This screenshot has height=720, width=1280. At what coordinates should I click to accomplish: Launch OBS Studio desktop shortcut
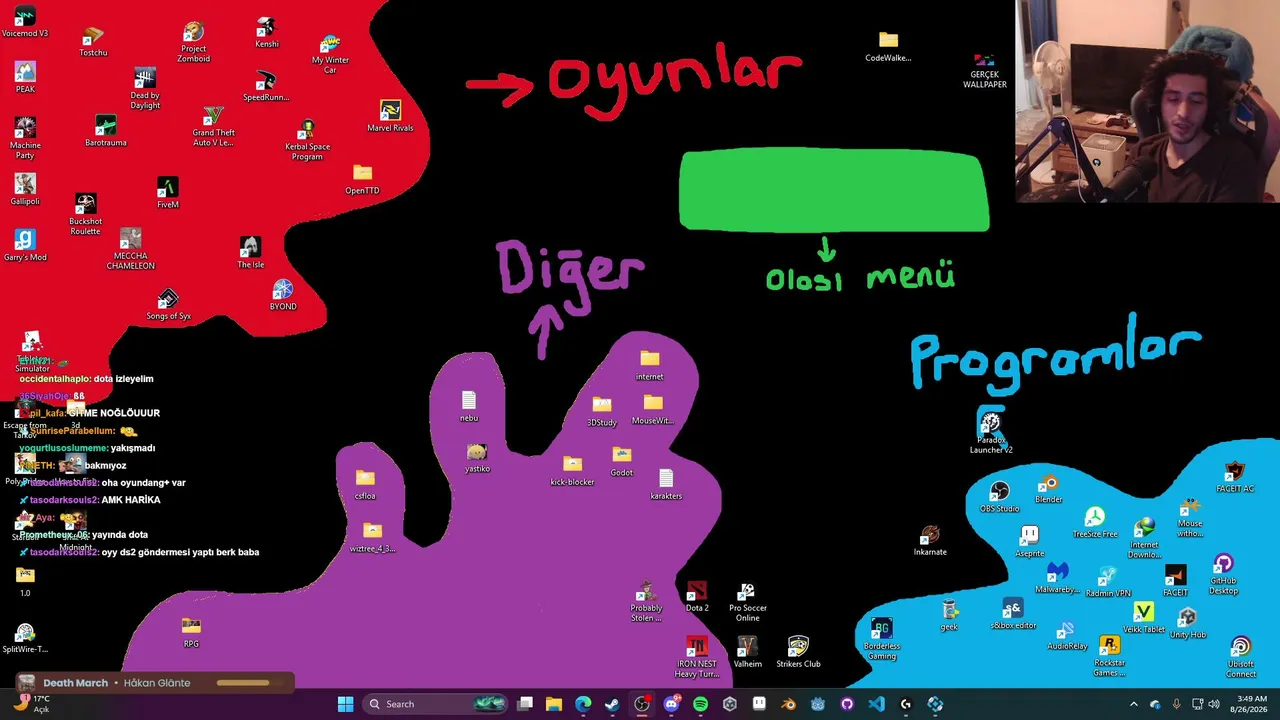(x=999, y=496)
